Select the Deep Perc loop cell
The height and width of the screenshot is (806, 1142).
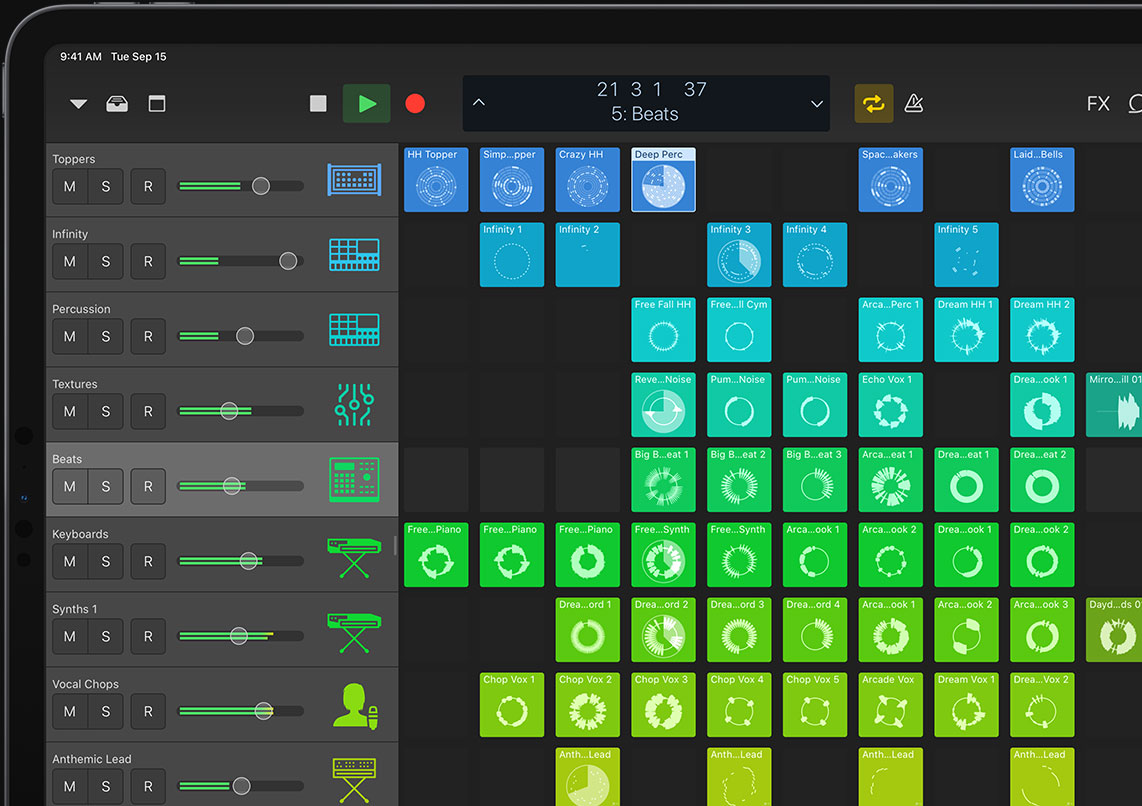pos(663,180)
